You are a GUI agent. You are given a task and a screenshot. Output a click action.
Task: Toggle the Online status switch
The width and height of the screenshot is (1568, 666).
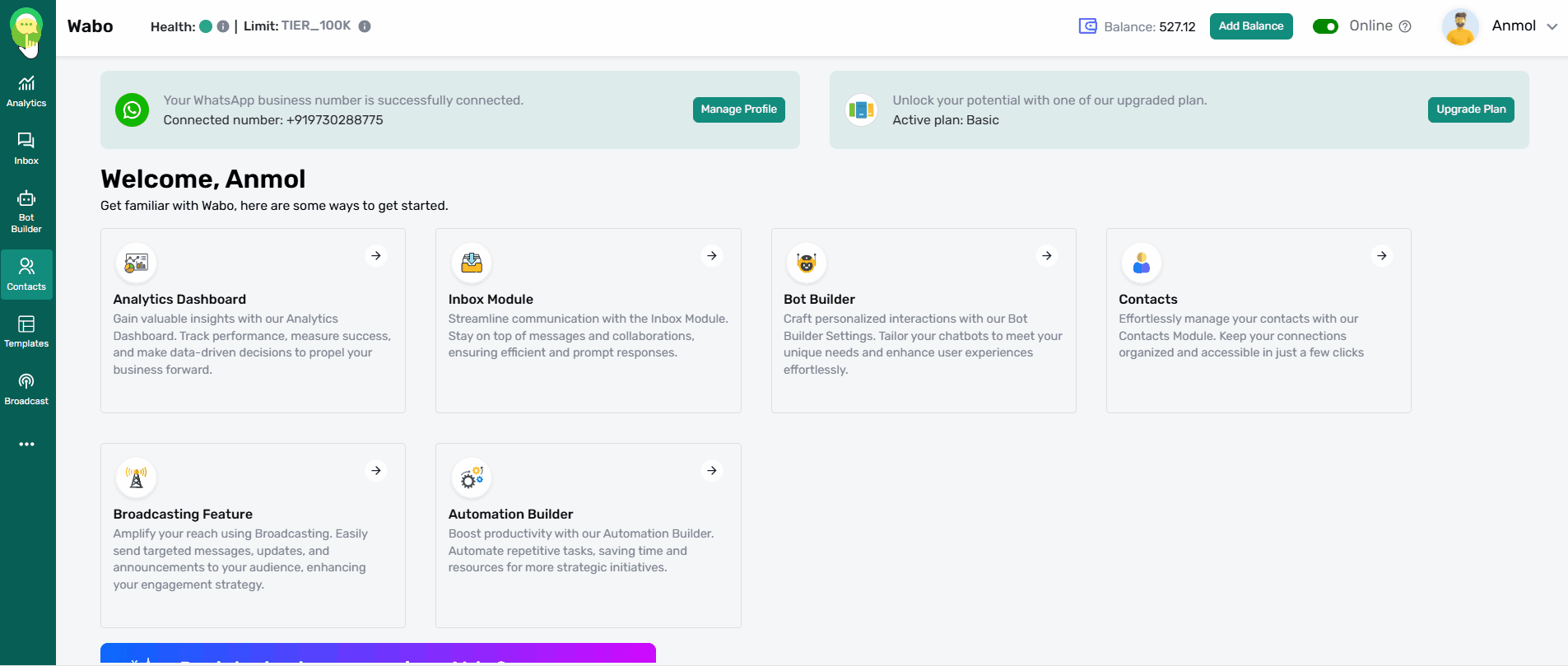click(x=1325, y=26)
